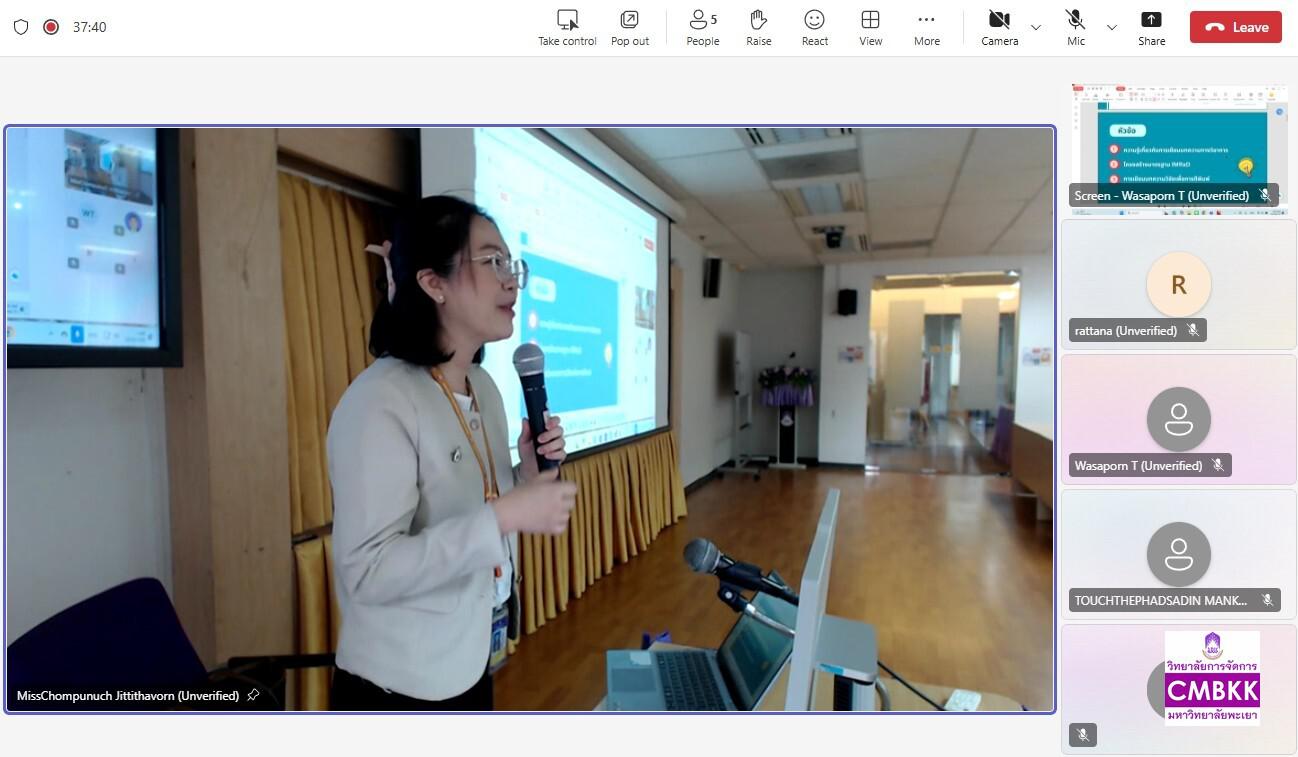Viewport: 1298px width, 757px height.
Task: Click the recording indicator icon
Action: pos(51,27)
